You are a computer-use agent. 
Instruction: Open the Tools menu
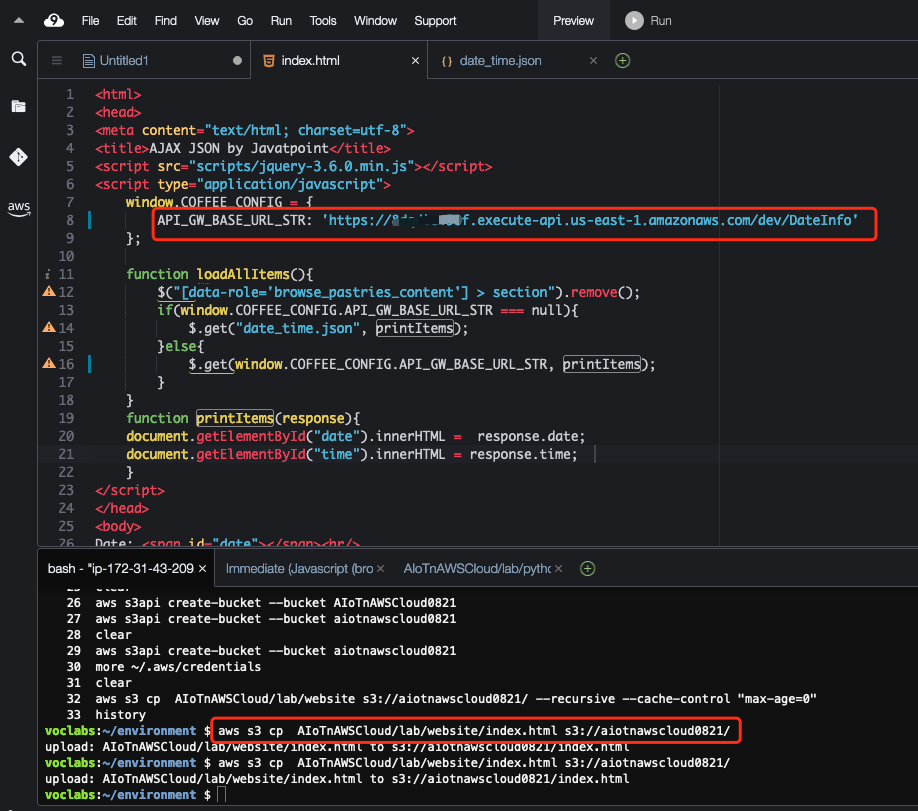tap(323, 20)
